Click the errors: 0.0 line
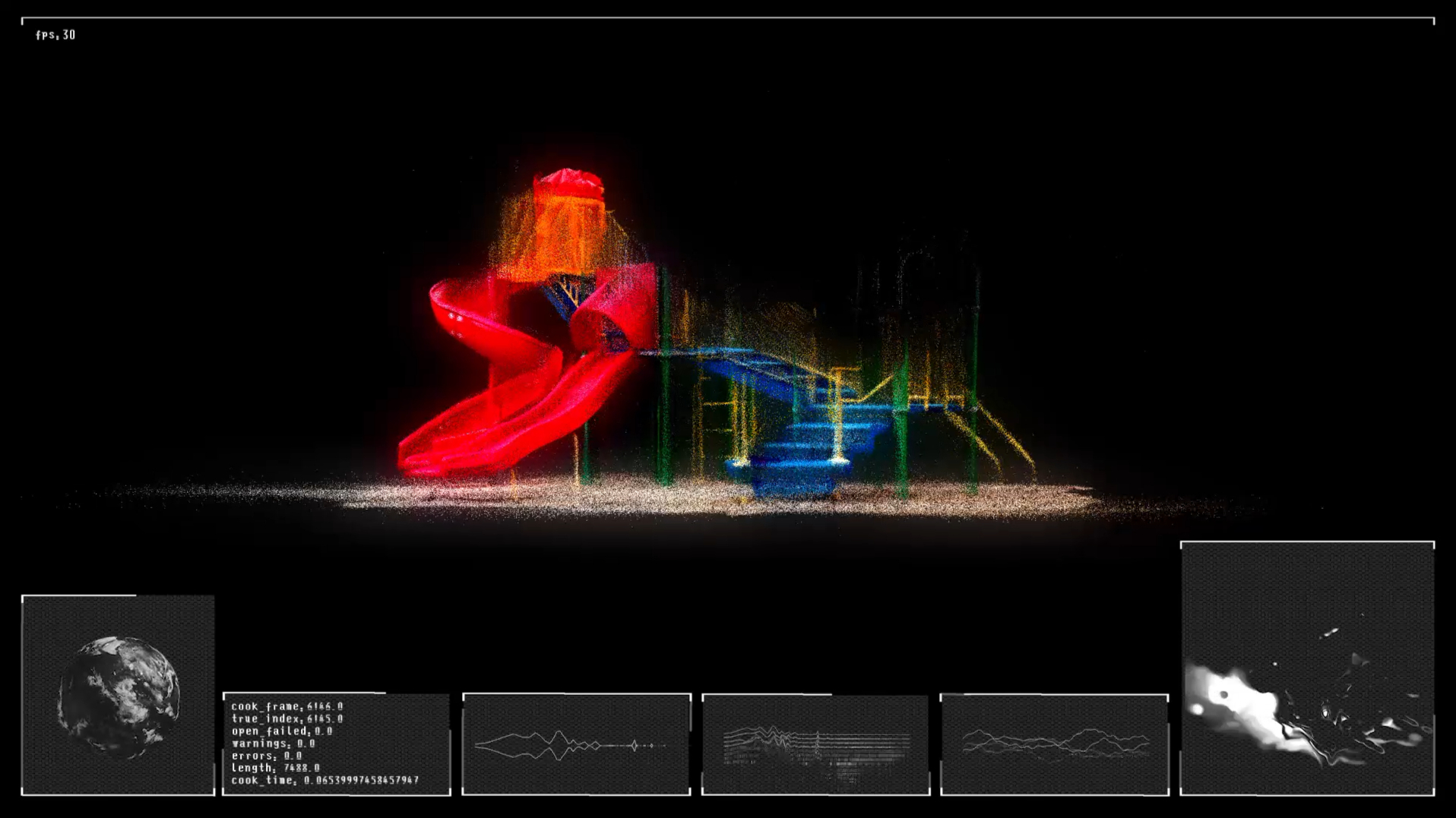The height and width of the screenshot is (818, 1456). tap(267, 756)
